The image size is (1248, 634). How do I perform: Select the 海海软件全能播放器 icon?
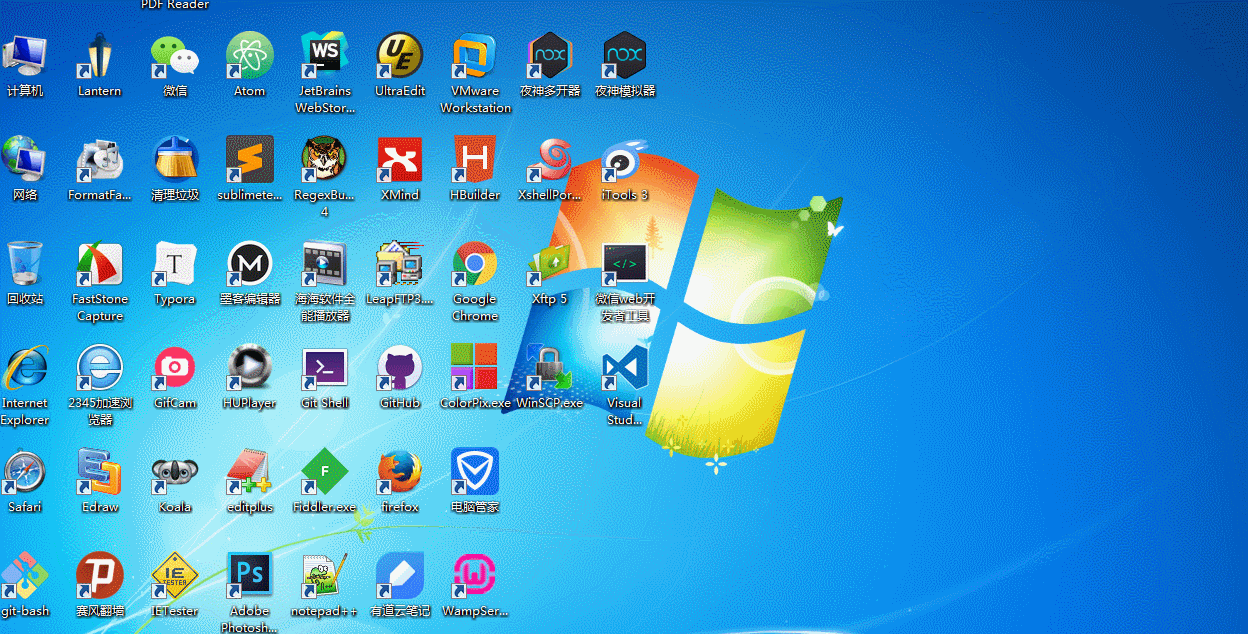point(325,264)
